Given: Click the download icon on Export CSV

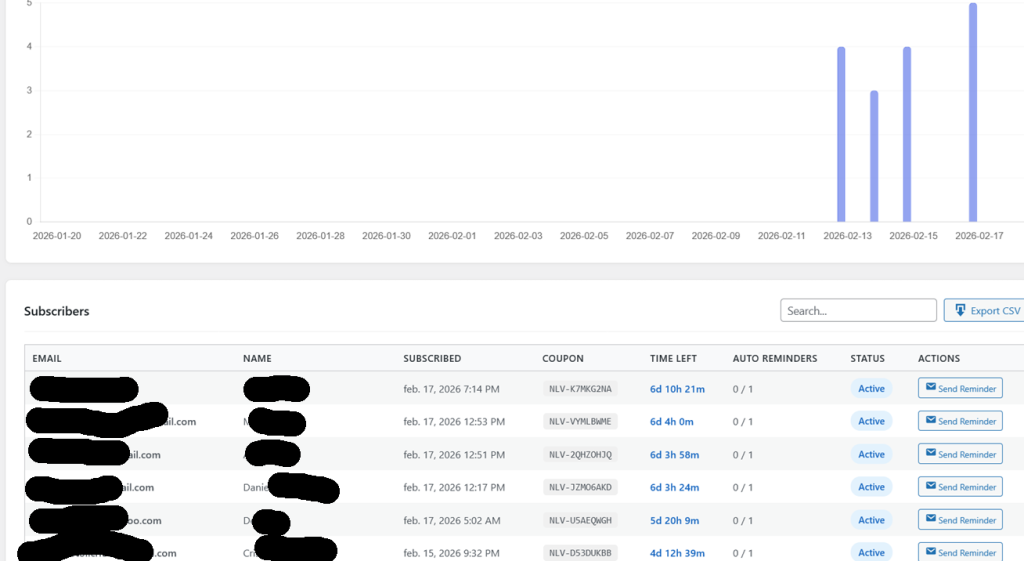Looking at the screenshot, I should coord(960,310).
